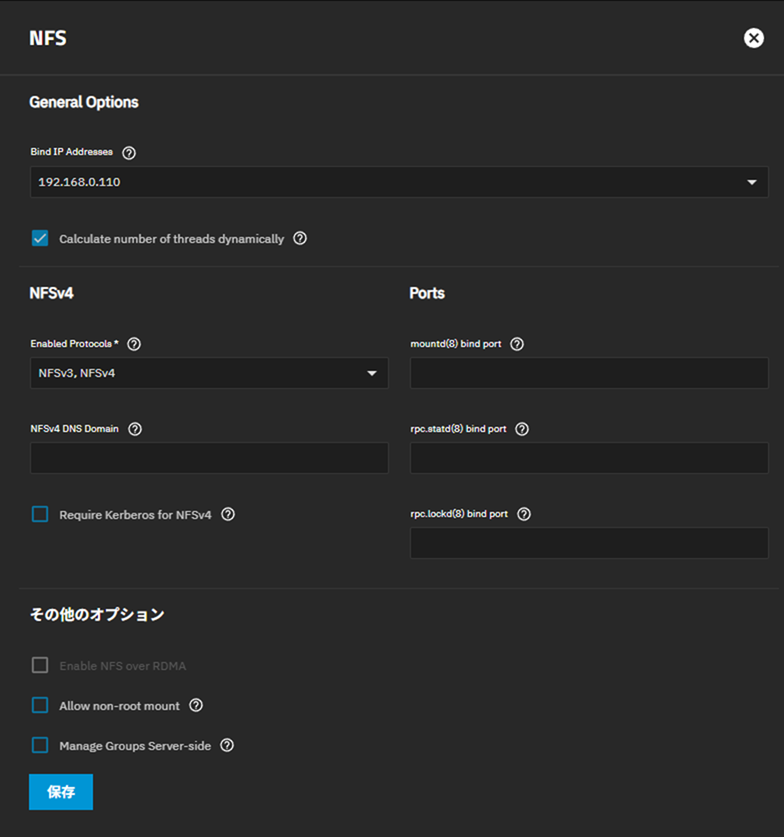
Task: Expand the Bind IP Addresses dropdown
Action: (x=399, y=182)
